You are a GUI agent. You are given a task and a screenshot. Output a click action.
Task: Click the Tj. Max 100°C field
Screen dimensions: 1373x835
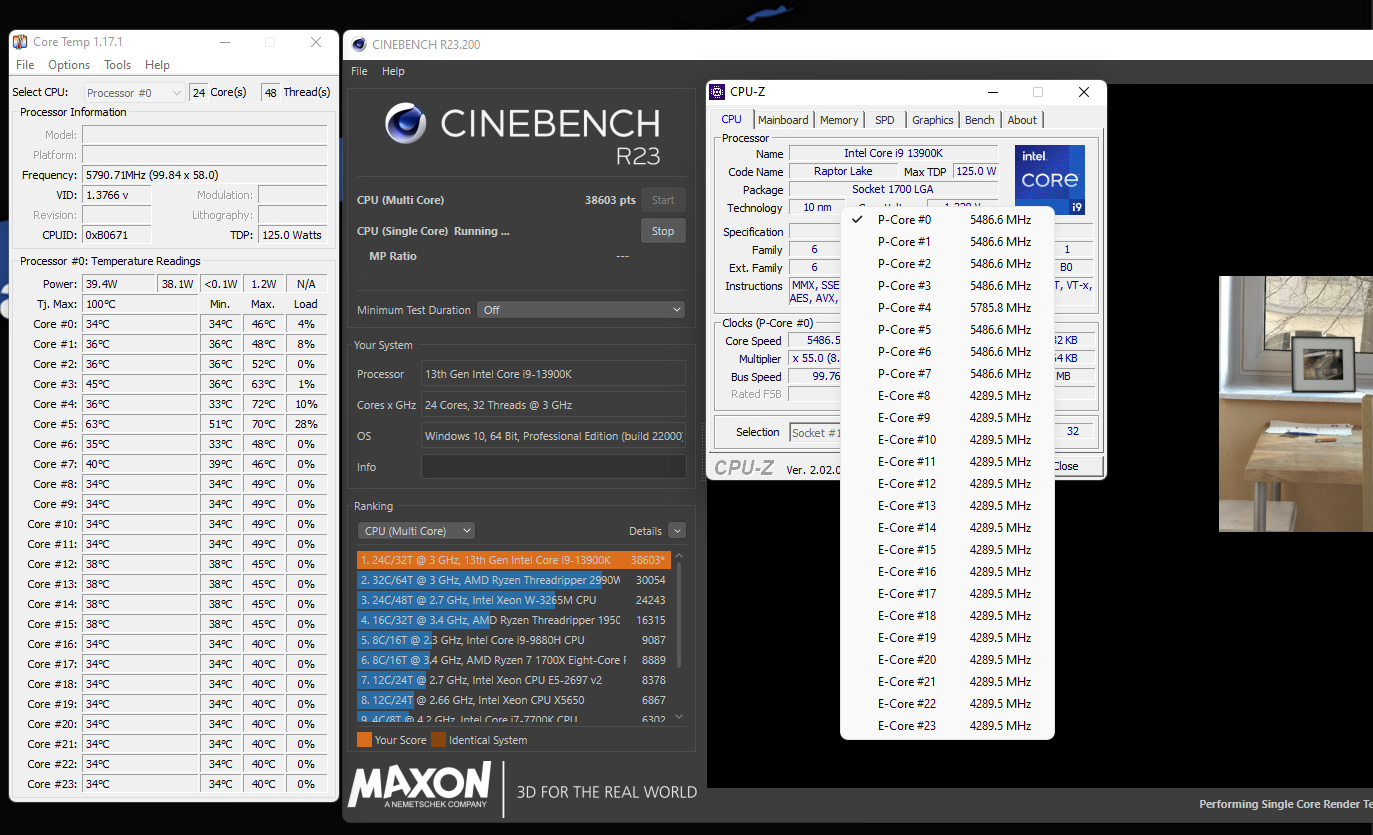139,304
